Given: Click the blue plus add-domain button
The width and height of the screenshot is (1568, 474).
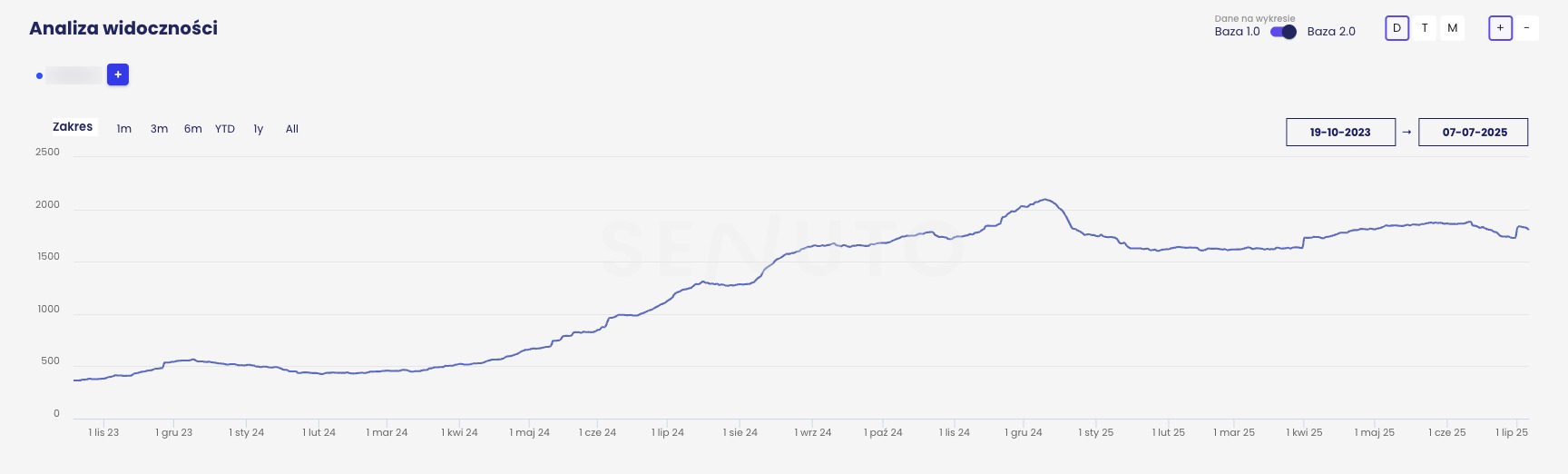Looking at the screenshot, I should pos(118,74).
